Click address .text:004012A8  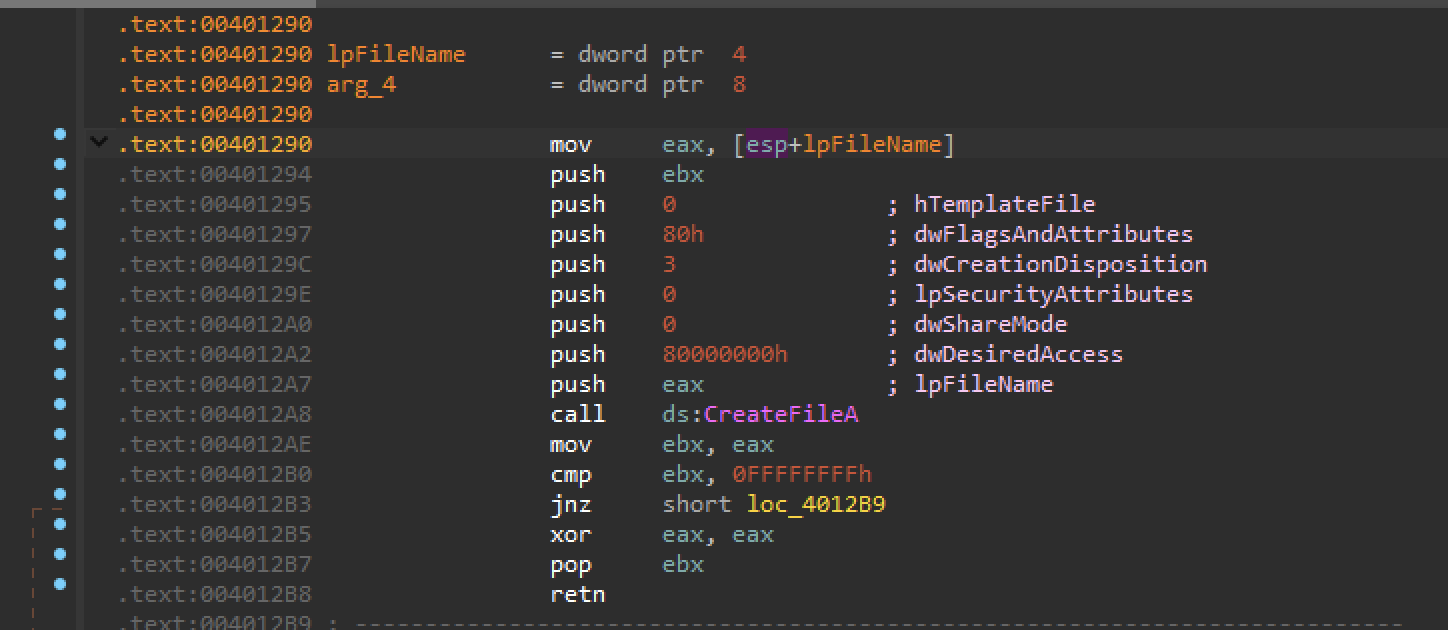pyautogui.click(x=215, y=414)
